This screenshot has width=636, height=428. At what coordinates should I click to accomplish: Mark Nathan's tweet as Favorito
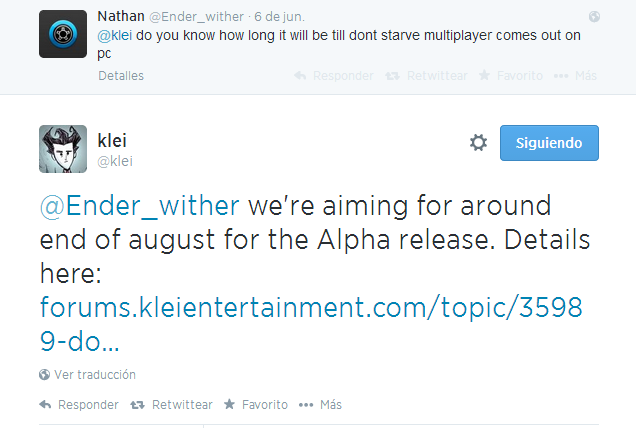510,76
